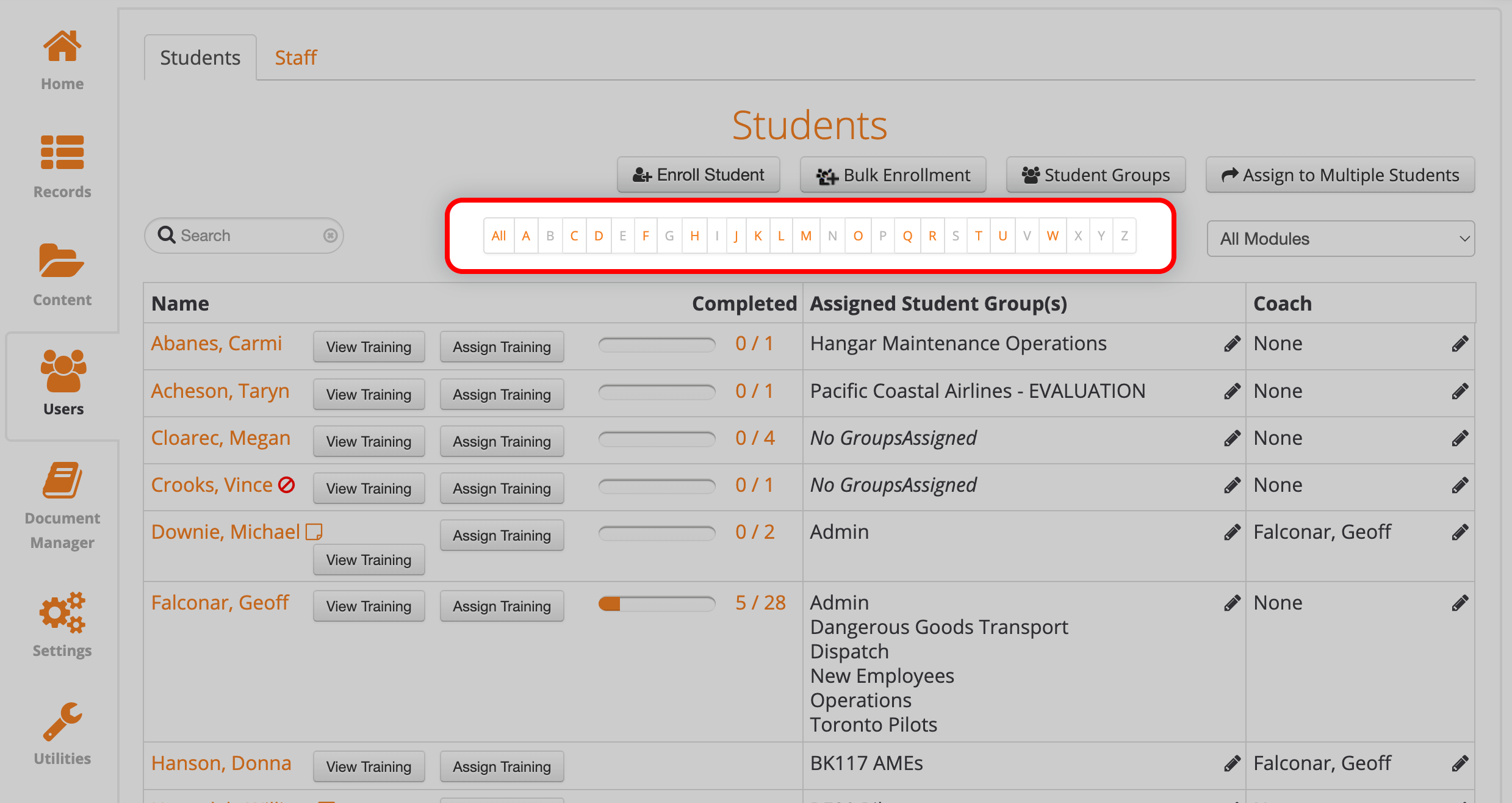
Task: Open Falconar, Geoff student profile link
Action: pos(220,603)
